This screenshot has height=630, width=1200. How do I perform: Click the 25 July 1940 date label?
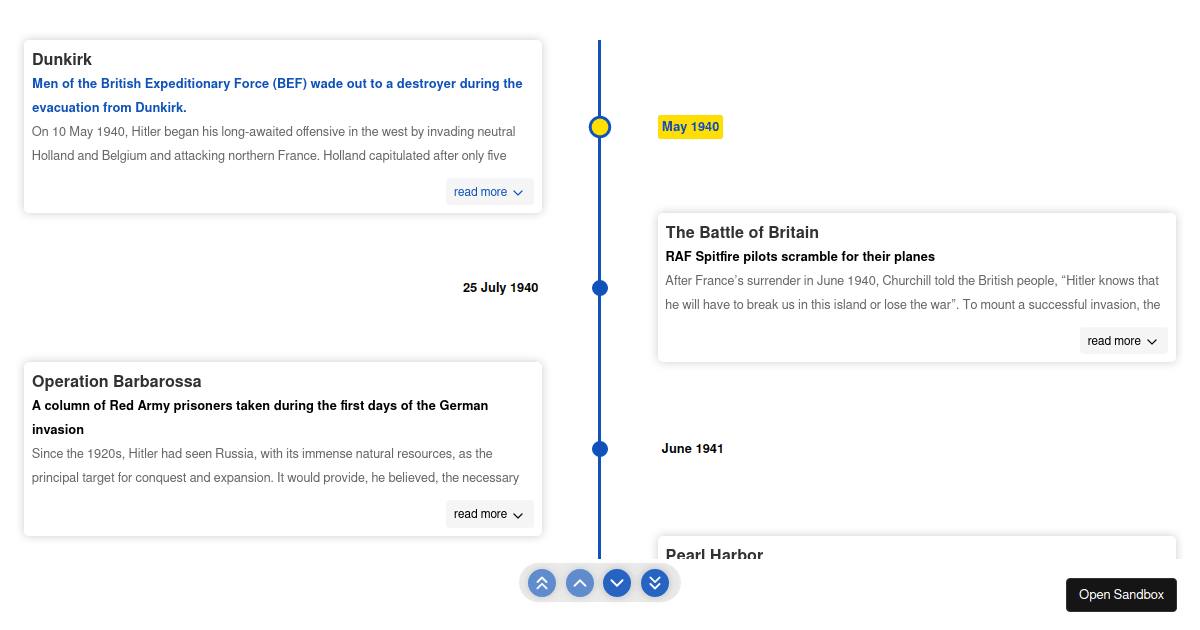pyautogui.click(x=500, y=288)
